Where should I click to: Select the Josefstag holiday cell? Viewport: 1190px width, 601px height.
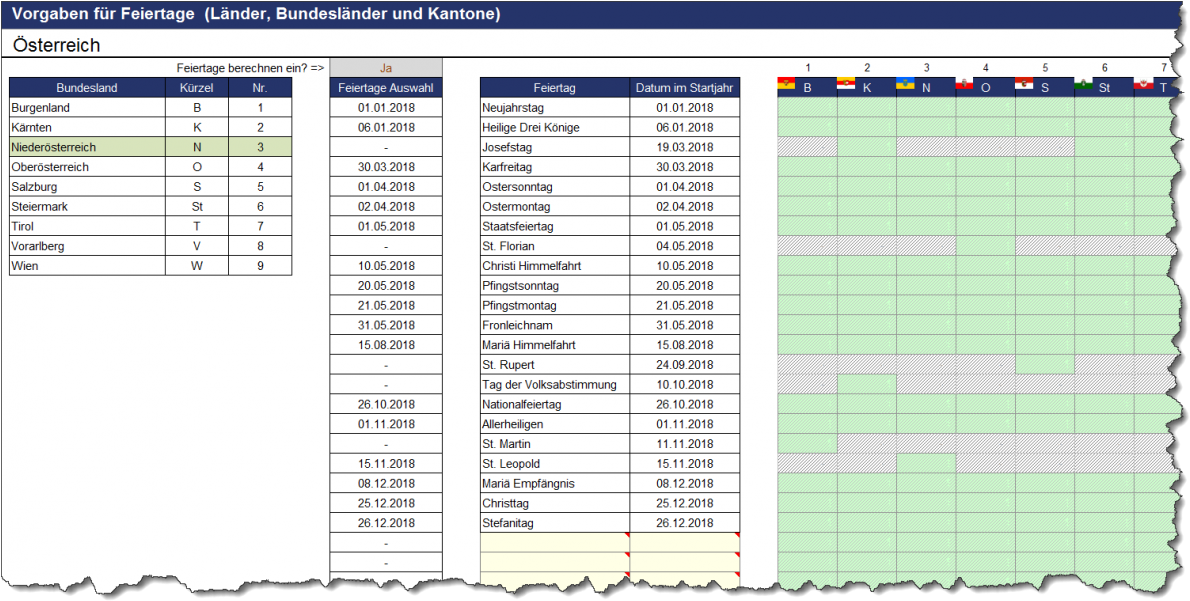point(555,147)
